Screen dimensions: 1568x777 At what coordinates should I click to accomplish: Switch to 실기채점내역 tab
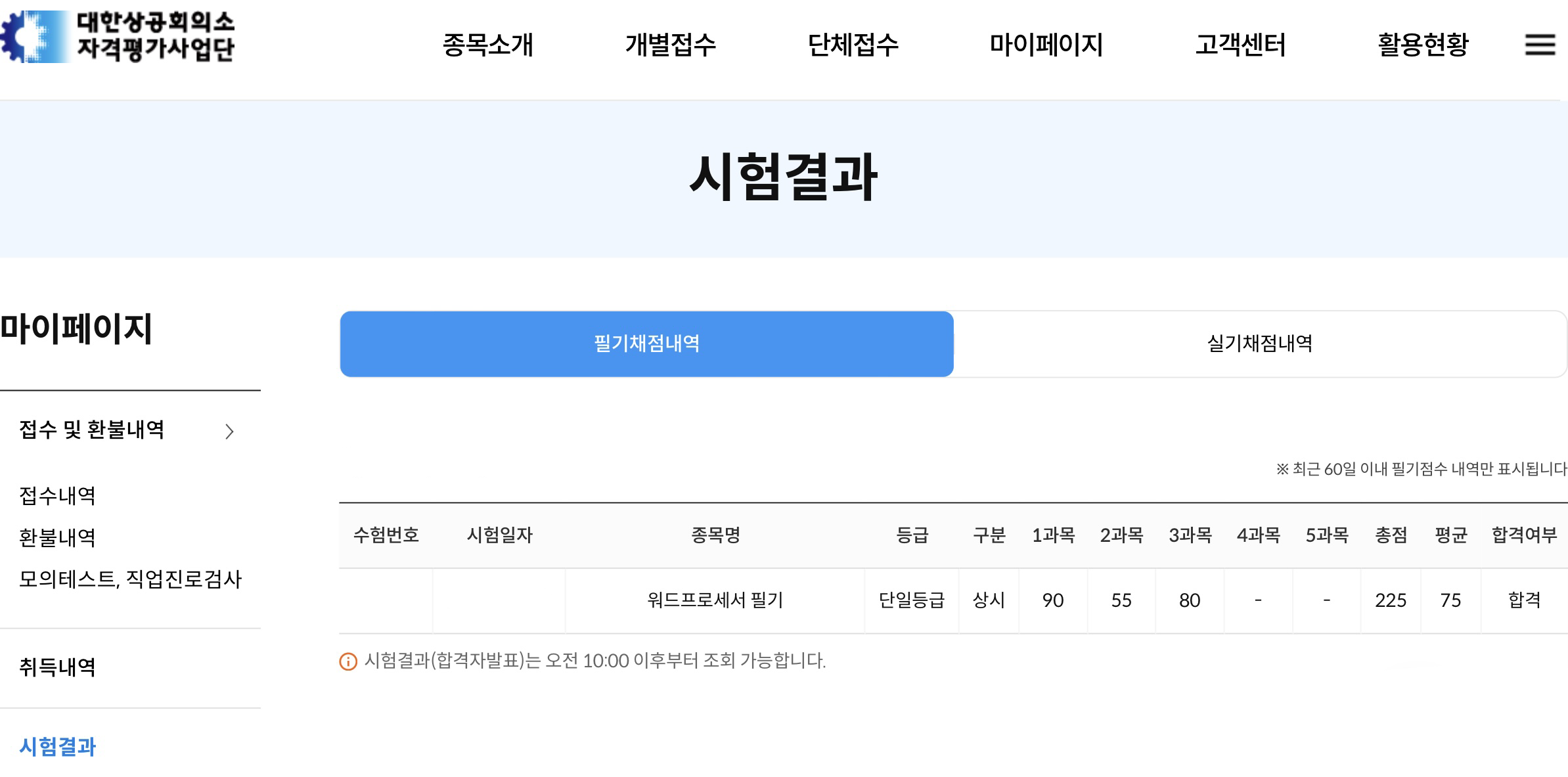[x=1259, y=344]
